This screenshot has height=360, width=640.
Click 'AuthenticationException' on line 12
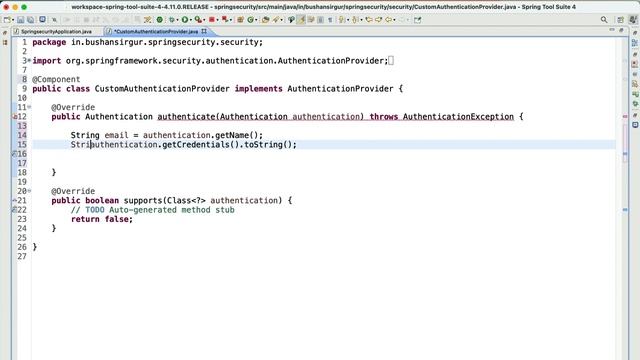(458, 117)
